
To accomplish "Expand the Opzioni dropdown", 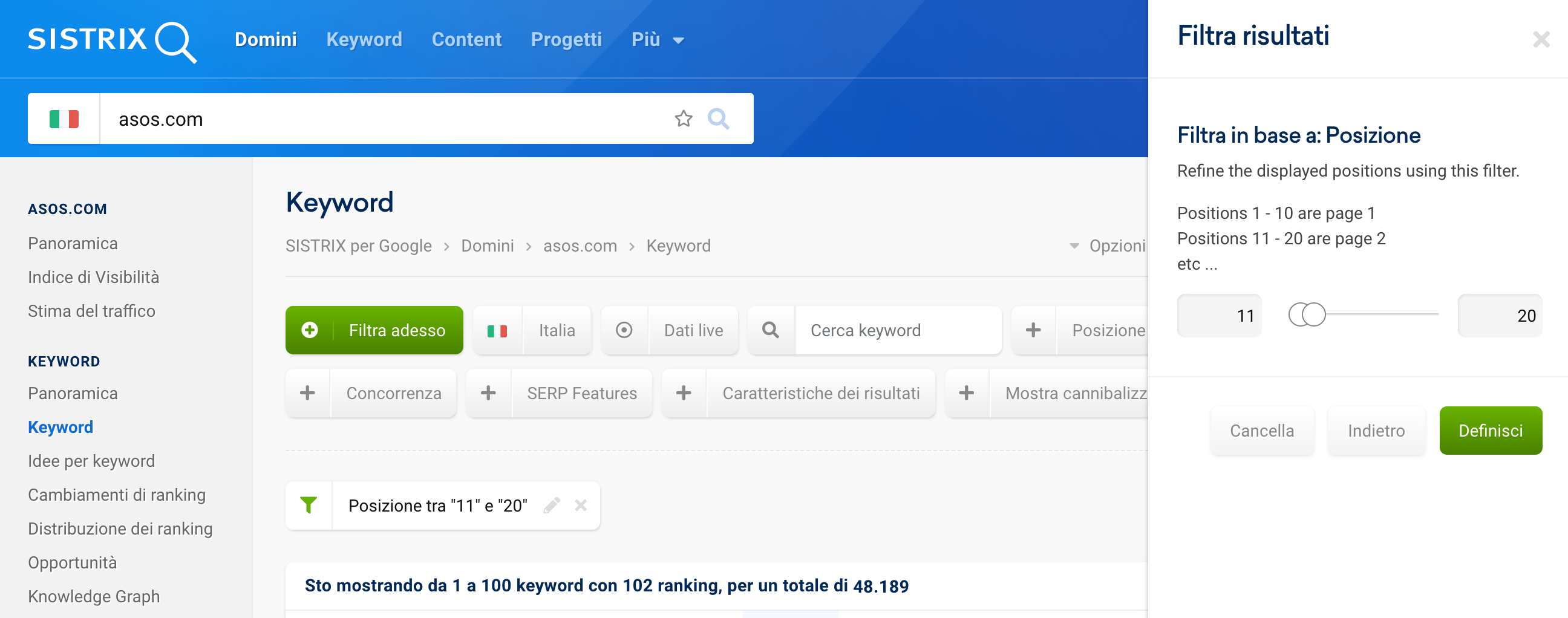I will pos(1108,246).
